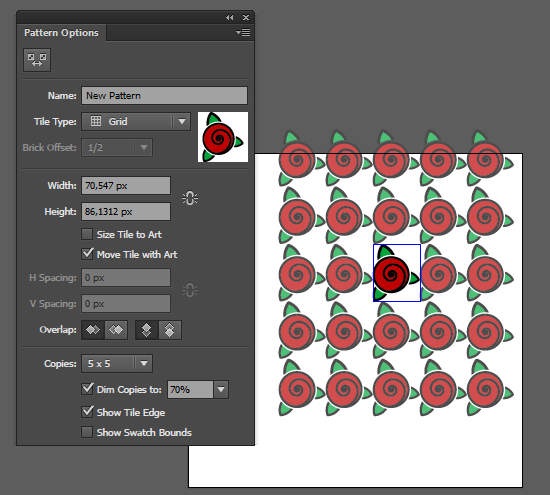Toggle the width and height proportions link icon
This screenshot has width=550, height=495.
coord(190,199)
